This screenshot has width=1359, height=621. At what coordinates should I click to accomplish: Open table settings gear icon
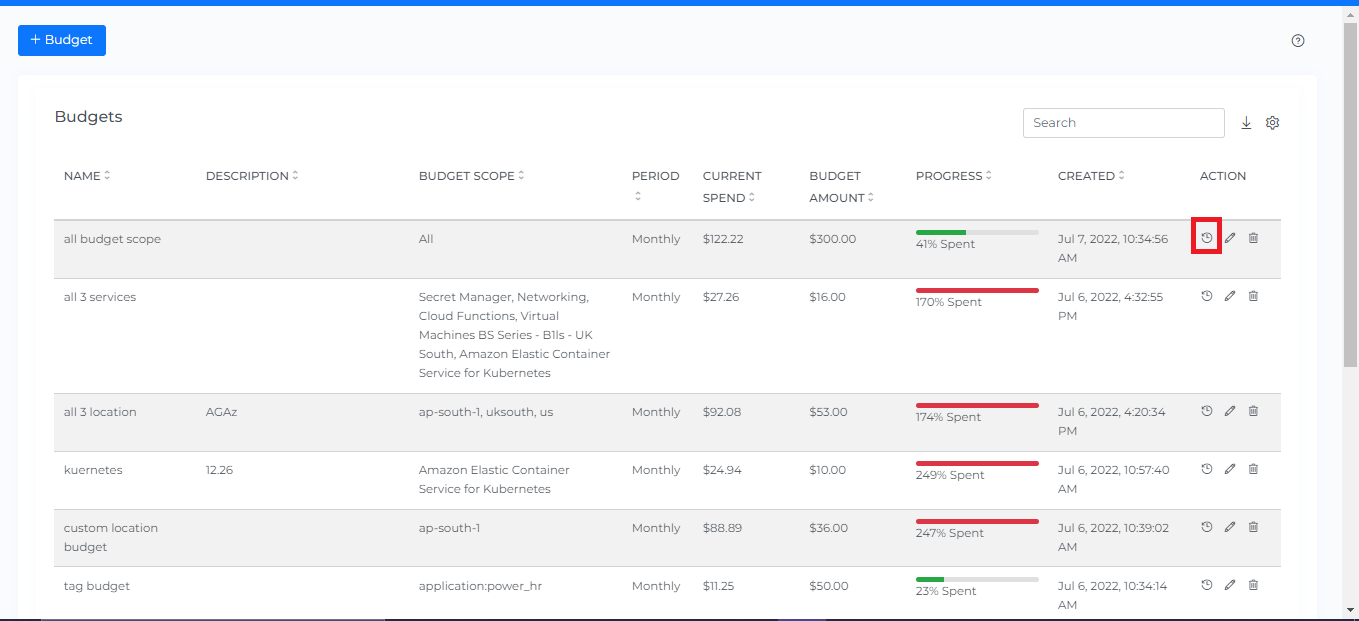(x=1272, y=123)
